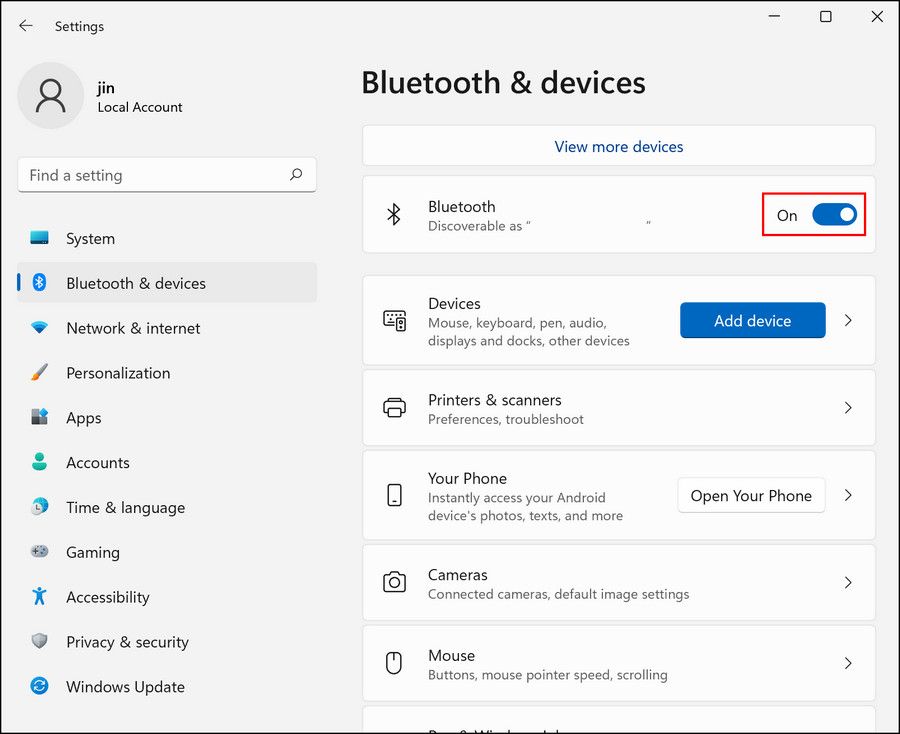Image resolution: width=900 pixels, height=734 pixels.
Task: Click the Add device button
Action: (752, 320)
